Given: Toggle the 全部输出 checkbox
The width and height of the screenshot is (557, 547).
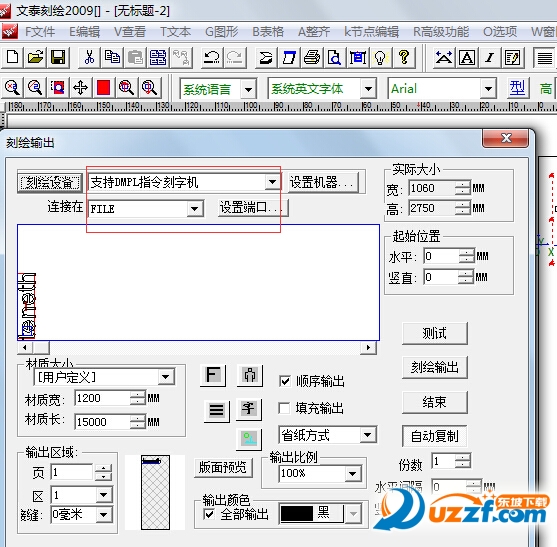Looking at the screenshot, I should (x=209, y=514).
